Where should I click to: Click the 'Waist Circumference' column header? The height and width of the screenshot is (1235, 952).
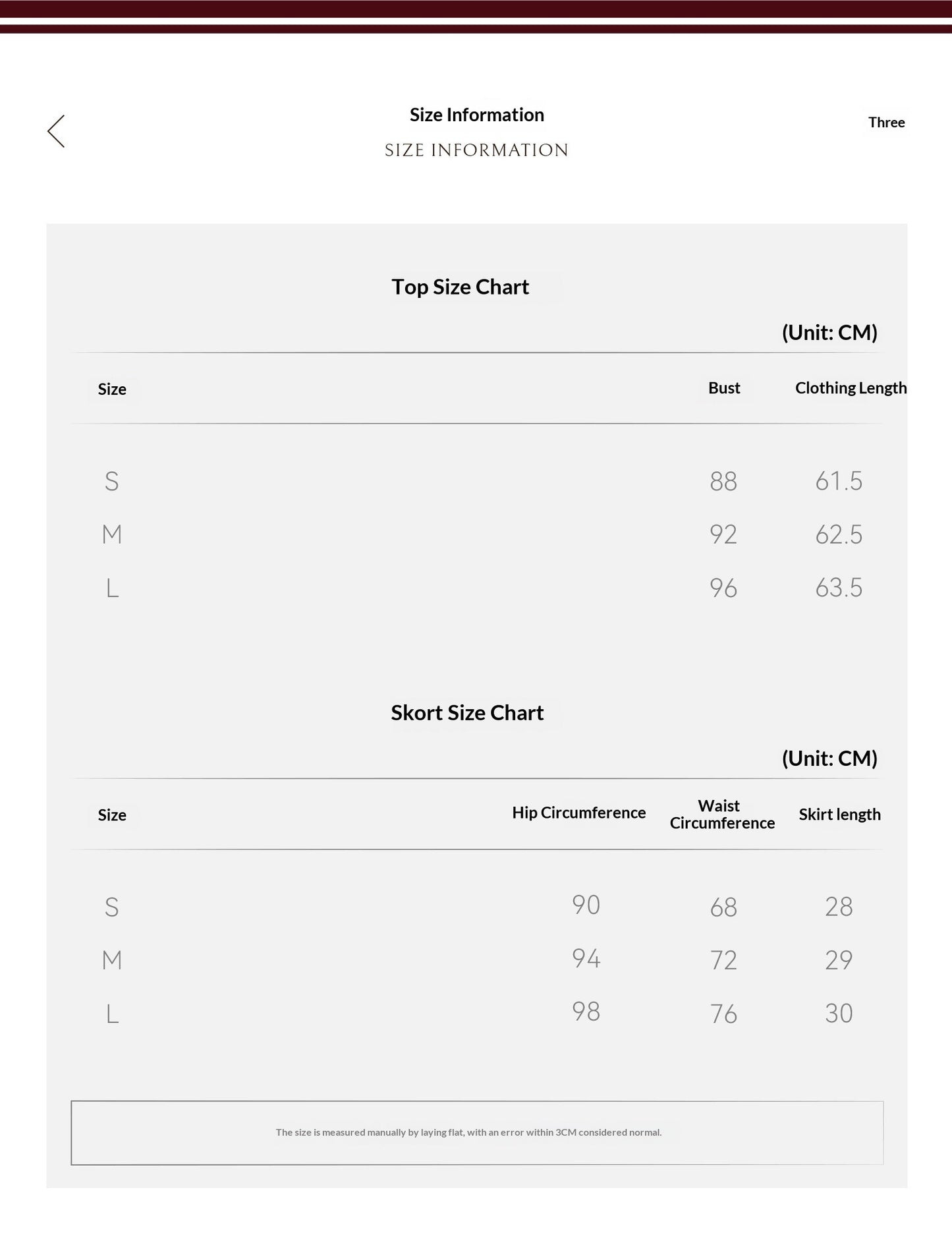(722, 815)
